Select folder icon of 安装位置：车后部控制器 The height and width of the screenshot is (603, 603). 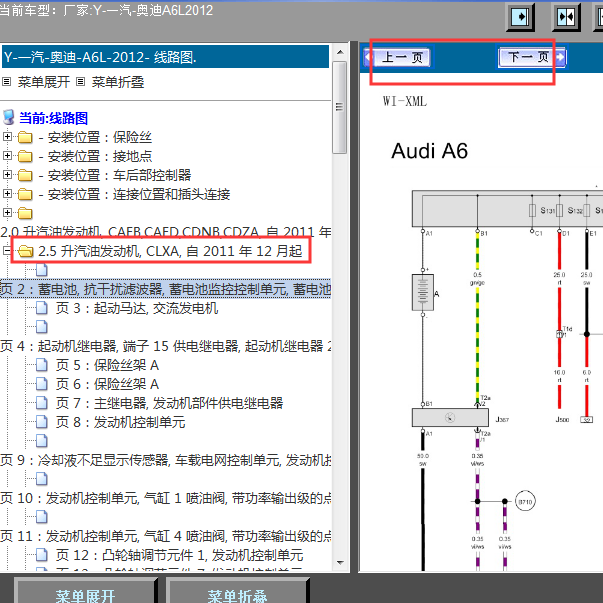(x=25, y=175)
